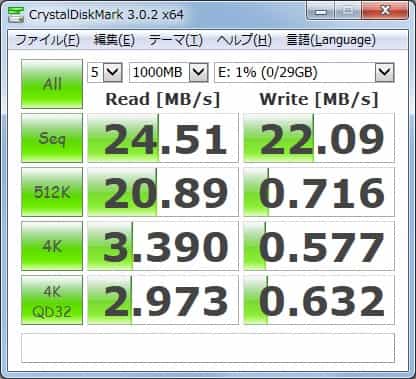Open the ヘルプ(H) menu
The image size is (416, 379).
244,40
